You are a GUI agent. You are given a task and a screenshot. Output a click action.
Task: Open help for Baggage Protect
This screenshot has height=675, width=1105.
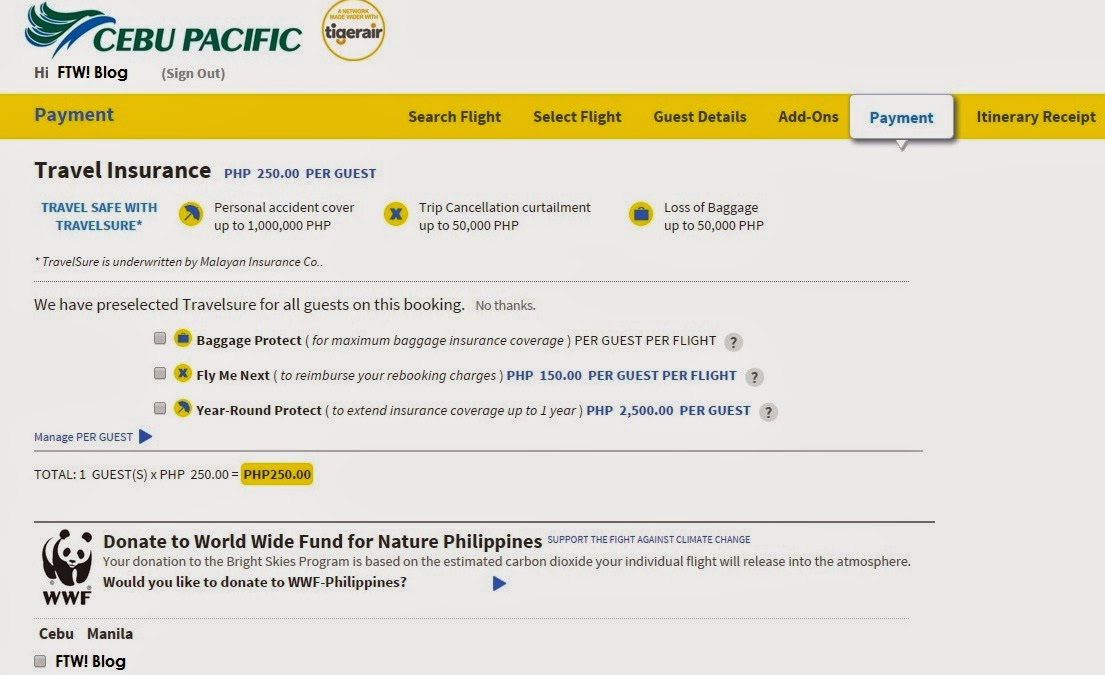[x=733, y=341]
